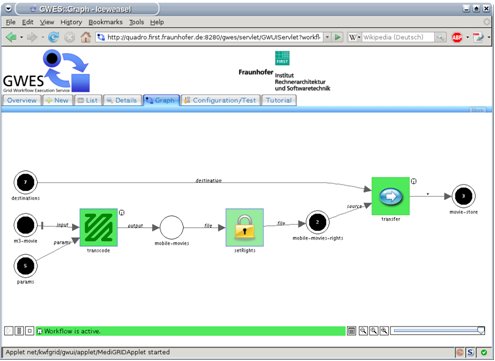Viewport: 495px width, 361px height.
Task: Click the status badge beside transcode
Action: pos(122,212)
